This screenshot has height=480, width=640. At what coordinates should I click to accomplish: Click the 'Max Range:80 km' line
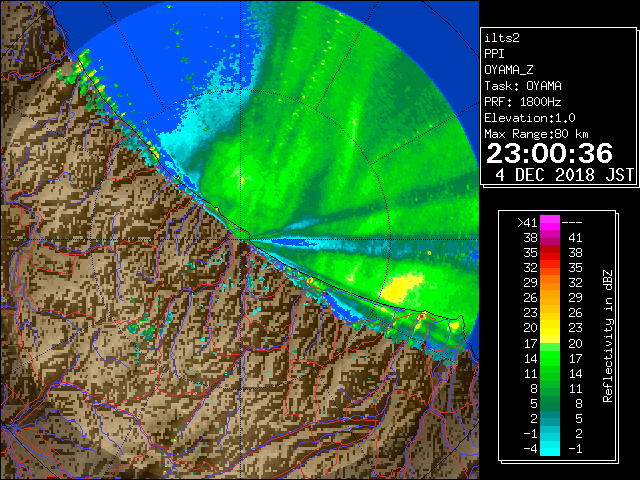536,134
